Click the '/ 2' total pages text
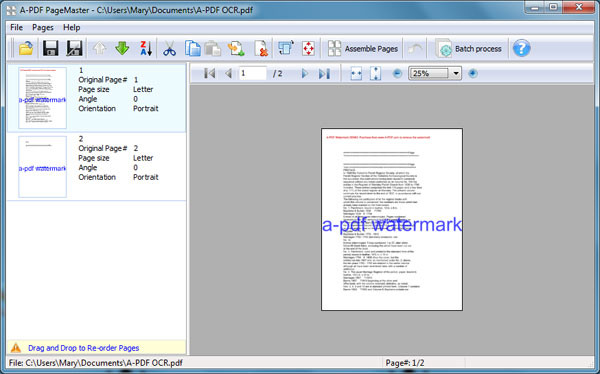This screenshot has height=374, width=600. (x=278, y=73)
